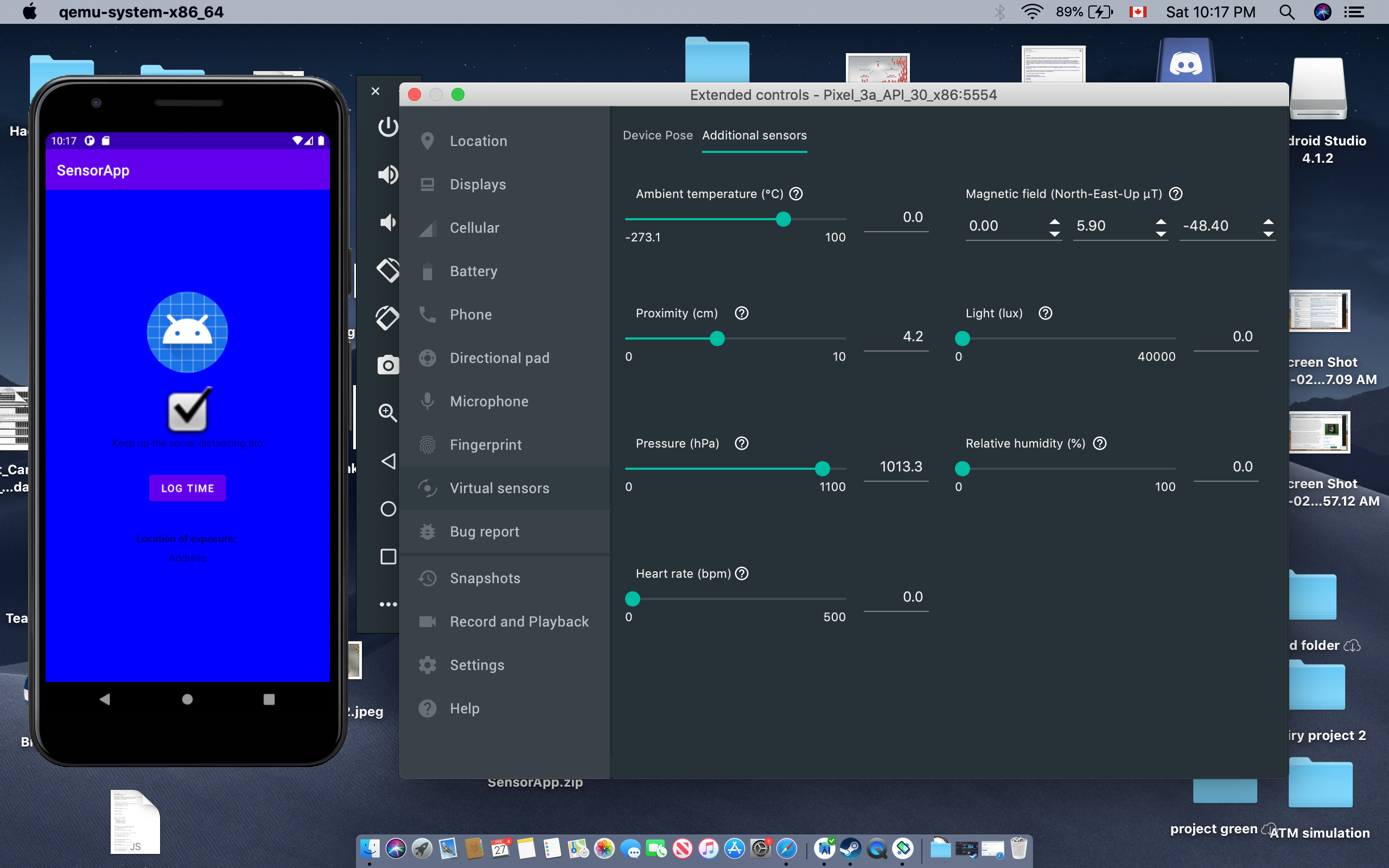Click the Proximity slider handle

(x=717, y=339)
